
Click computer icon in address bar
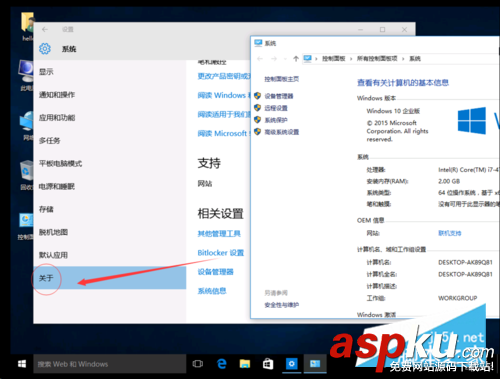307,59
